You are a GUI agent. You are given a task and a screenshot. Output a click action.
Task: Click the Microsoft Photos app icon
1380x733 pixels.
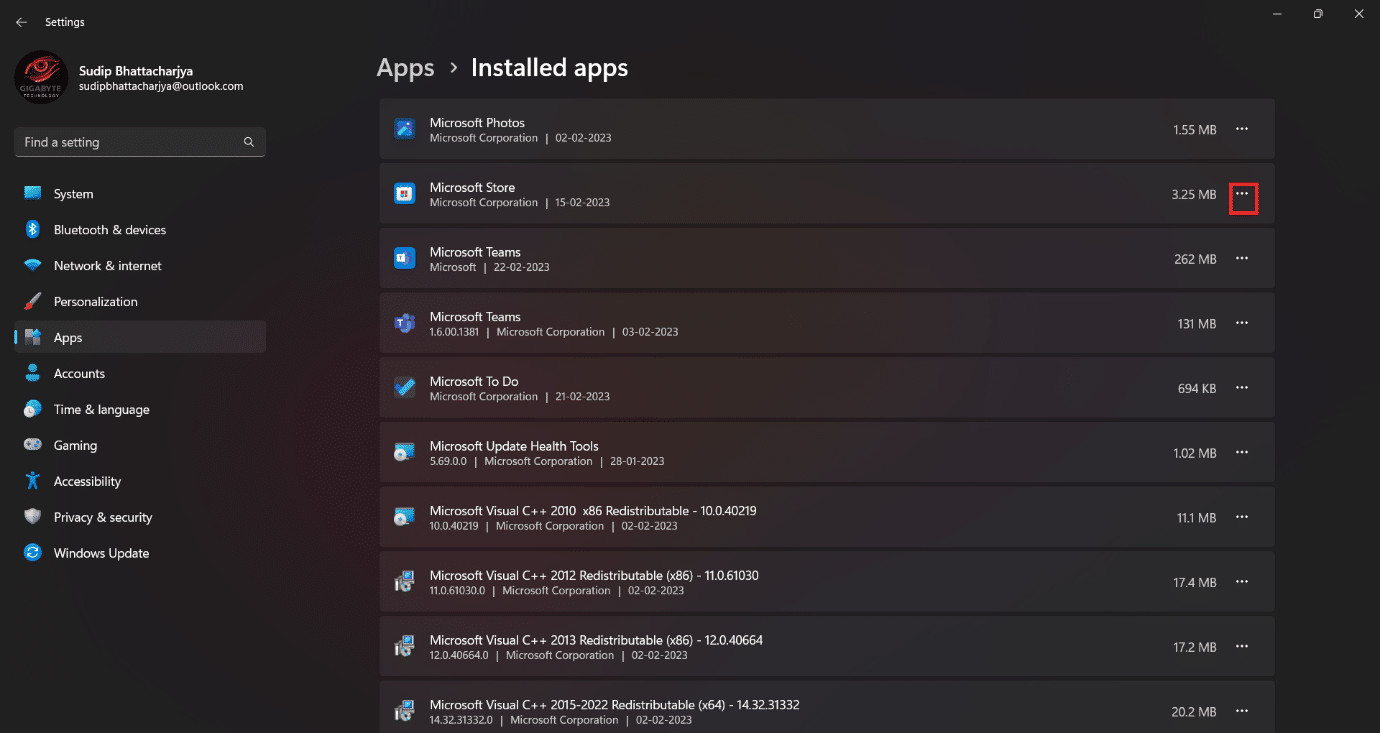(x=404, y=129)
